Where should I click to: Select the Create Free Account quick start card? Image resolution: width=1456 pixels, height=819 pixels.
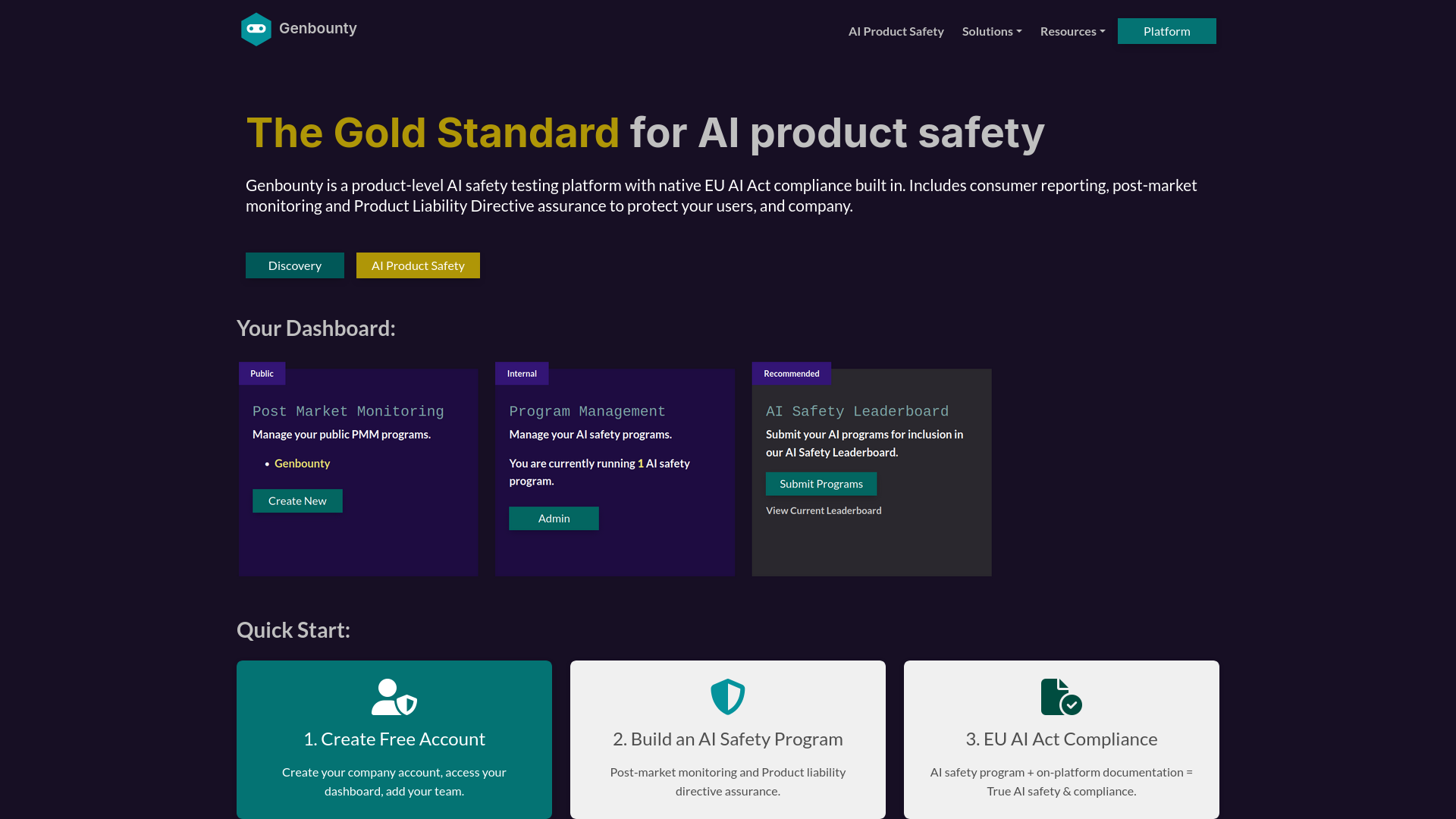(394, 766)
